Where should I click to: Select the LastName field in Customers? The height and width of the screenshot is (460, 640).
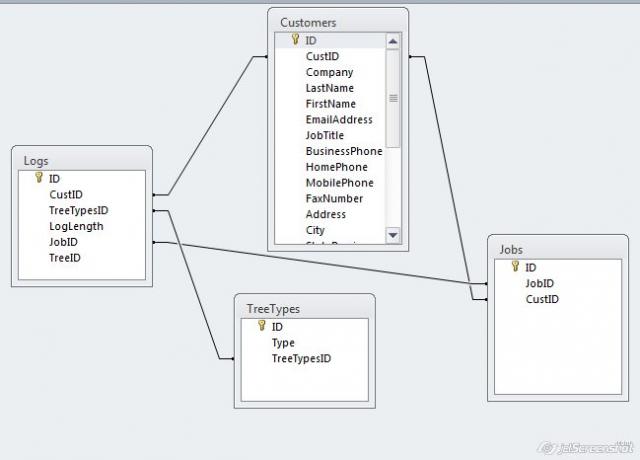tap(330, 88)
